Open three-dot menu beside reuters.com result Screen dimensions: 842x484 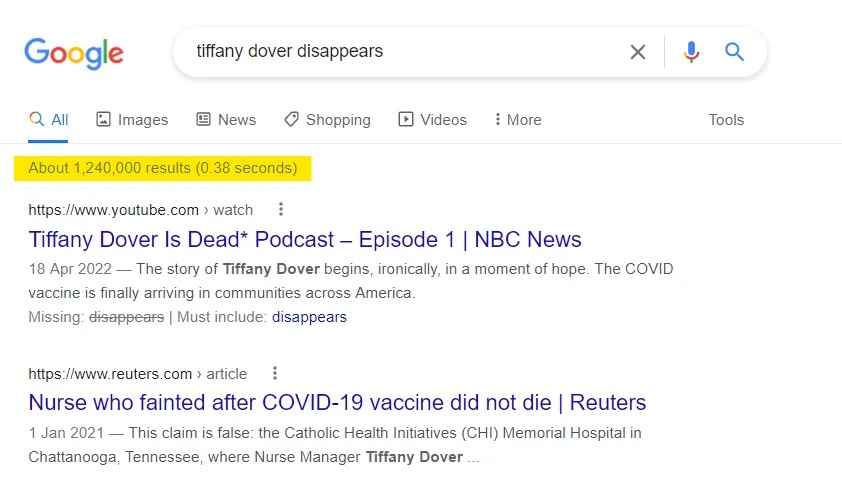pyautogui.click(x=274, y=373)
